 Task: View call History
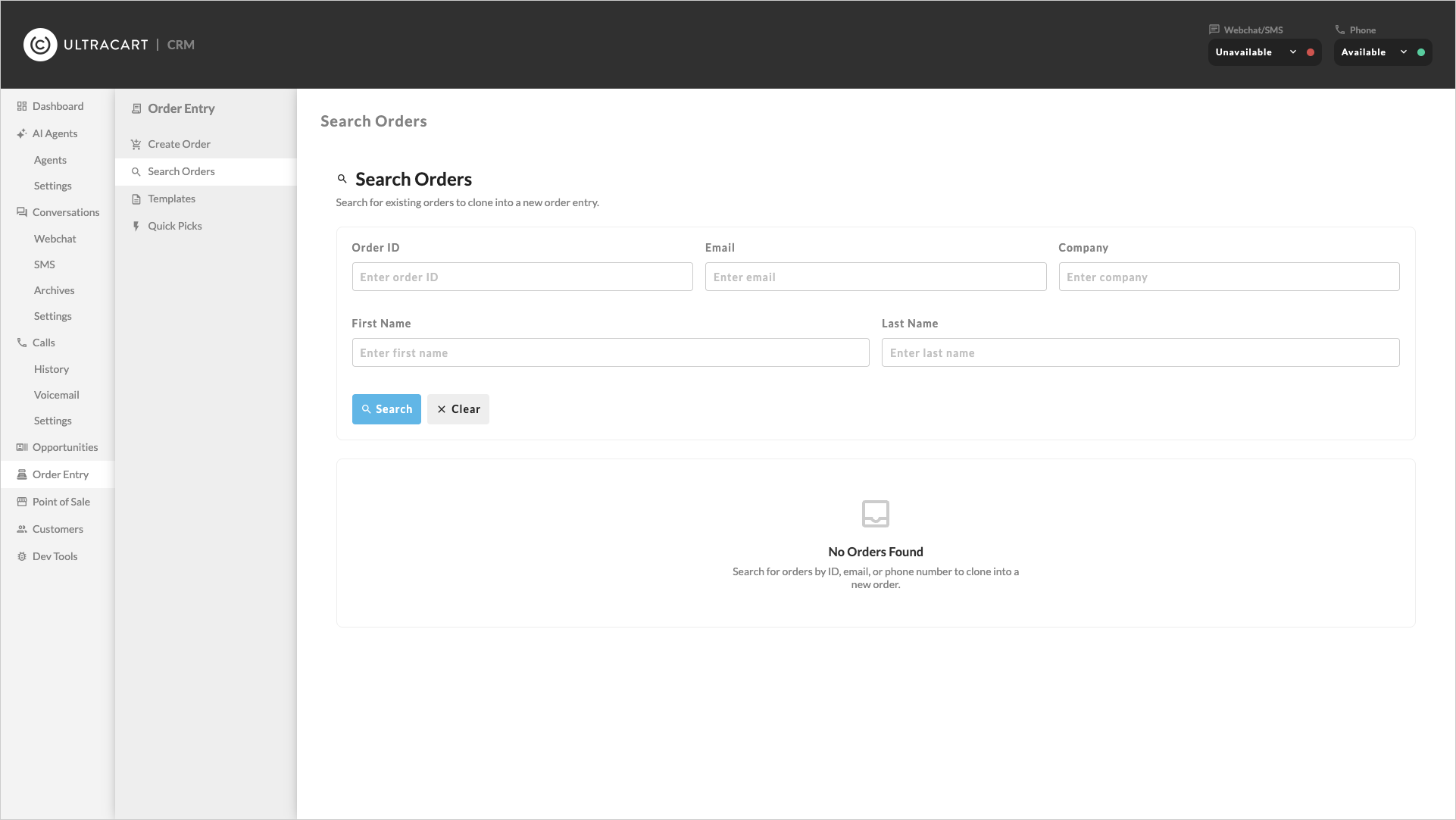51,369
